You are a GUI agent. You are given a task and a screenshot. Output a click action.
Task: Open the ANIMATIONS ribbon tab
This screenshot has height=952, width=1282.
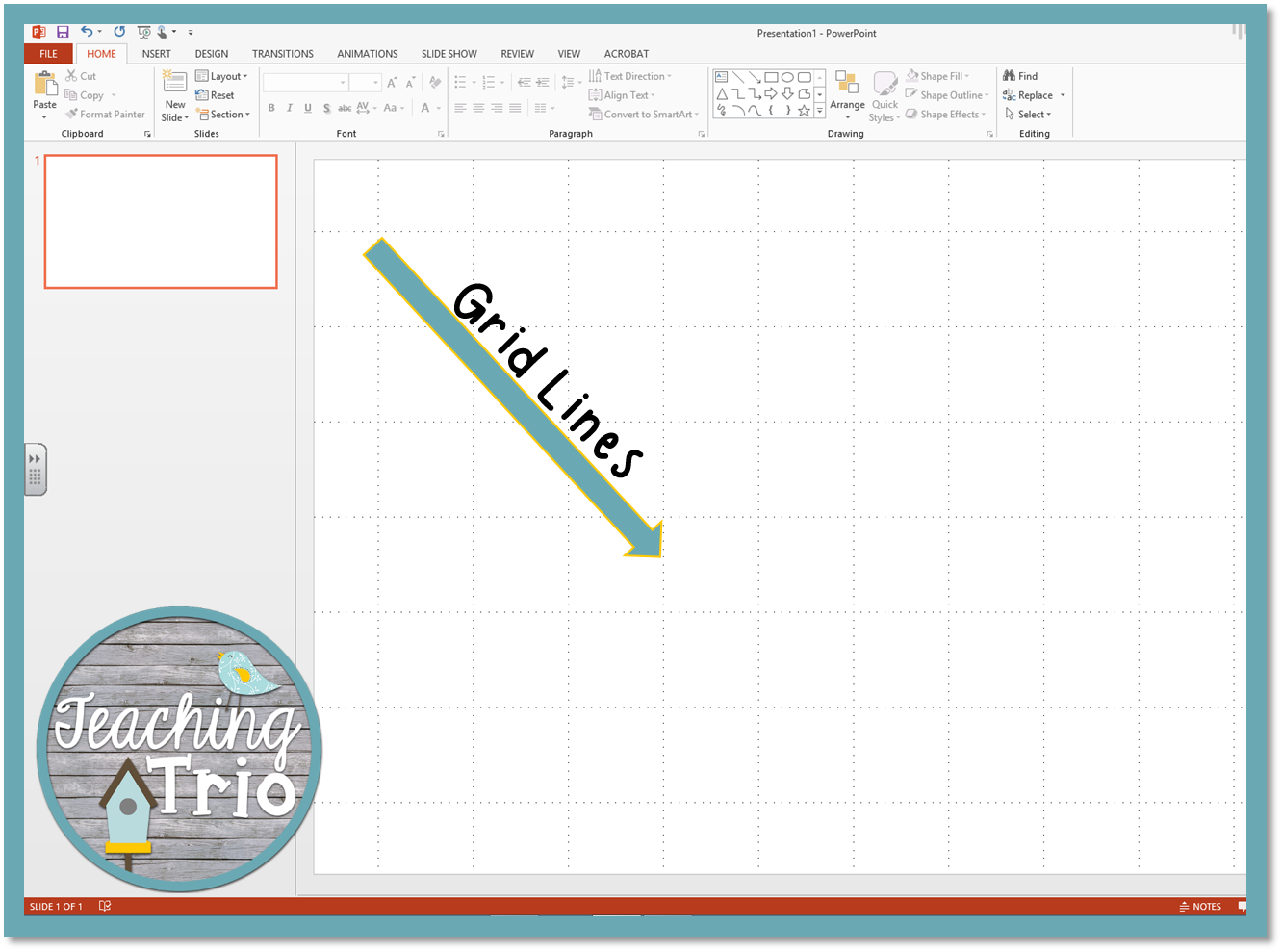367,53
